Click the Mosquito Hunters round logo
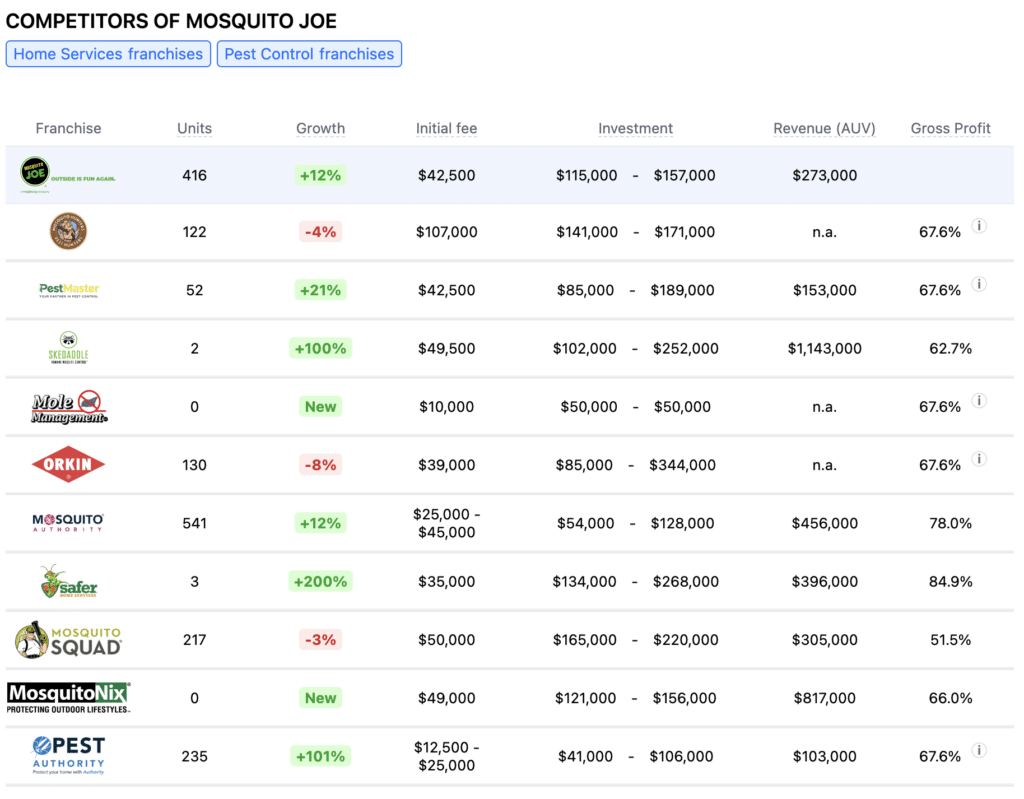1024x799 pixels. pos(68,231)
